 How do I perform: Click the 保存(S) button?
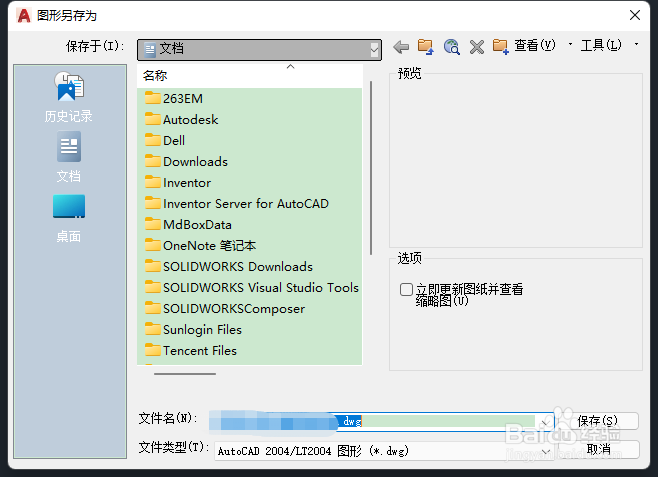tap(597, 421)
